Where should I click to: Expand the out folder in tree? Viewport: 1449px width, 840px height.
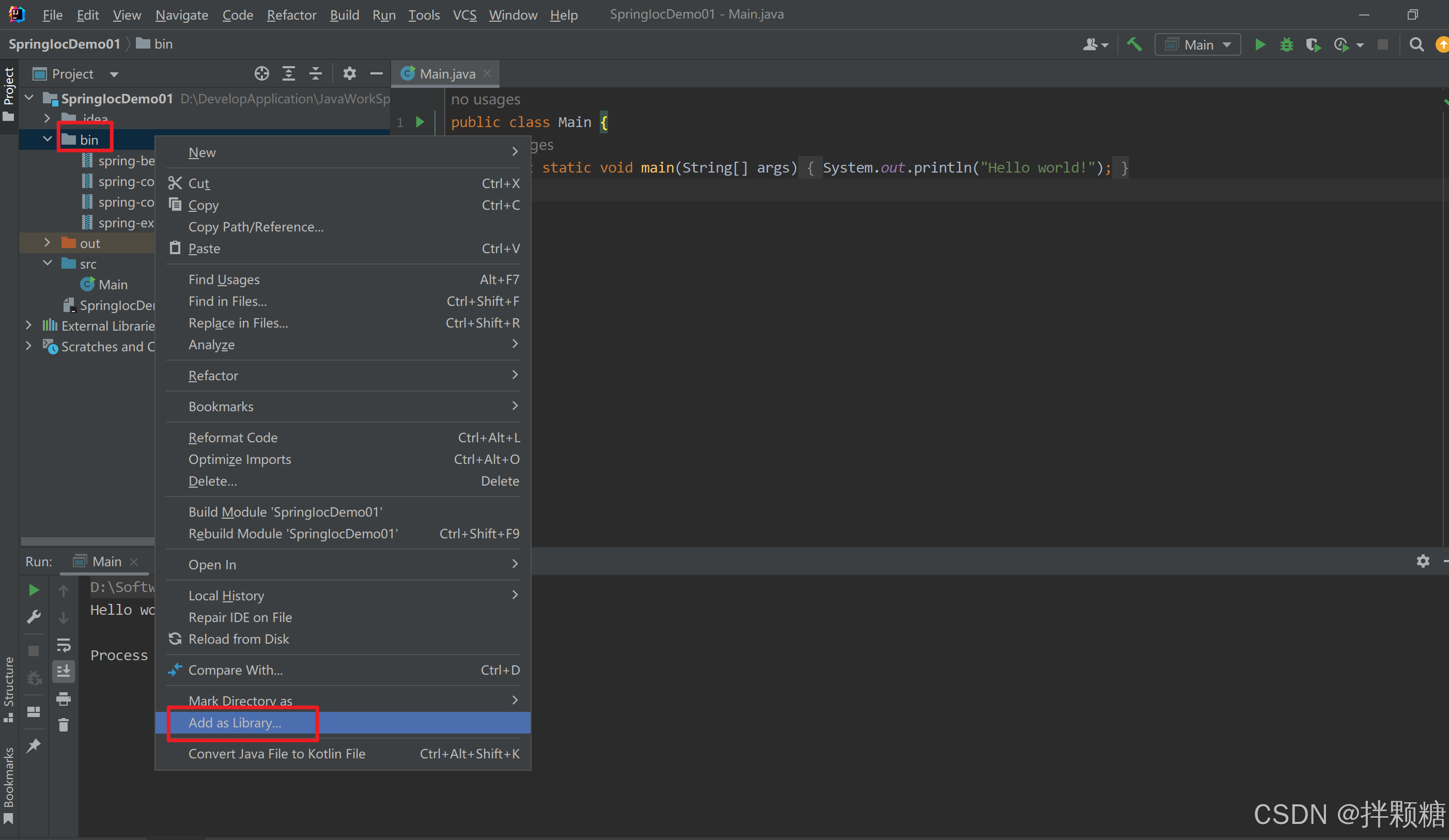tap(47, 243)
